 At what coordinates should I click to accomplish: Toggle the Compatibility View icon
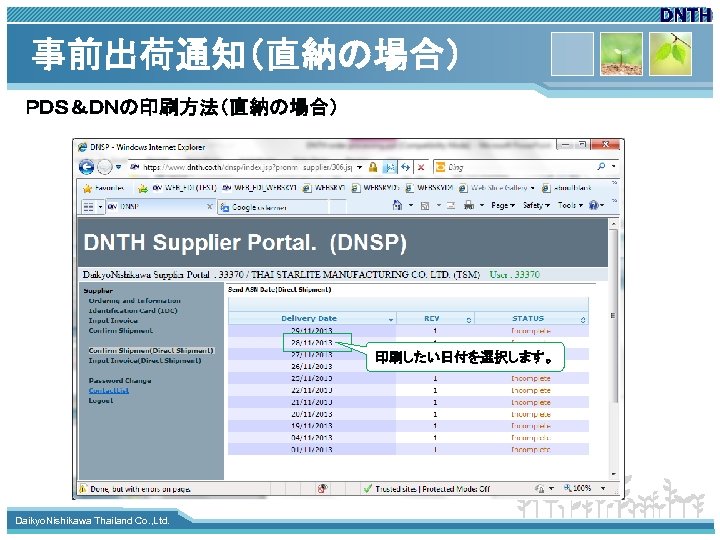click(389, 167)
